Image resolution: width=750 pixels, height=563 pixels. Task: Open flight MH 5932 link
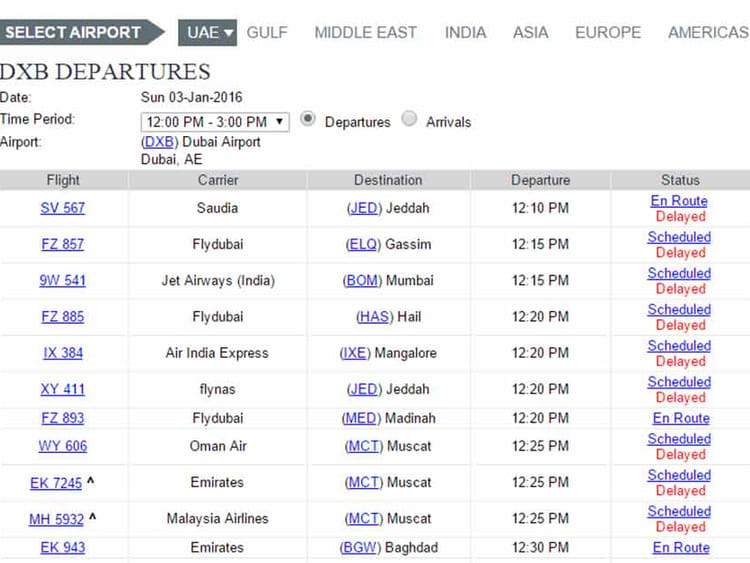[56, 519]
